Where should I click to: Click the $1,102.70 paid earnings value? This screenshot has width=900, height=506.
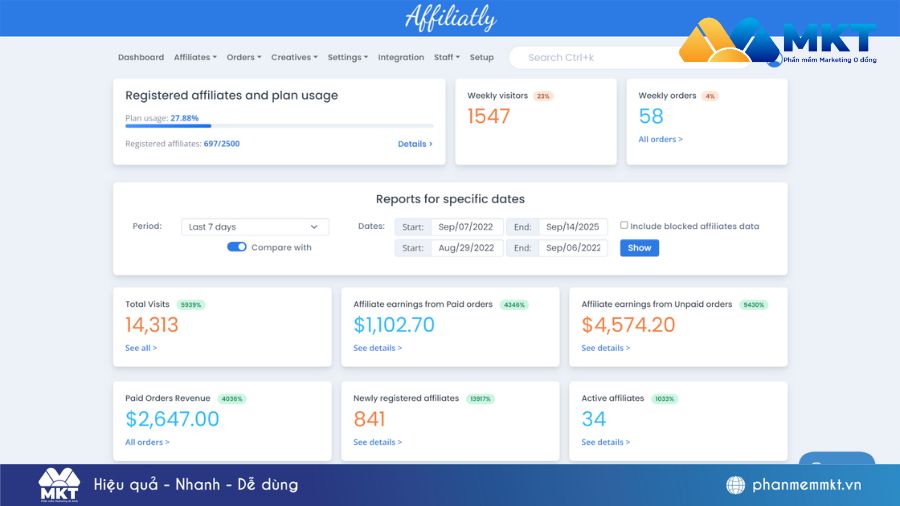[x=394, y=325]
